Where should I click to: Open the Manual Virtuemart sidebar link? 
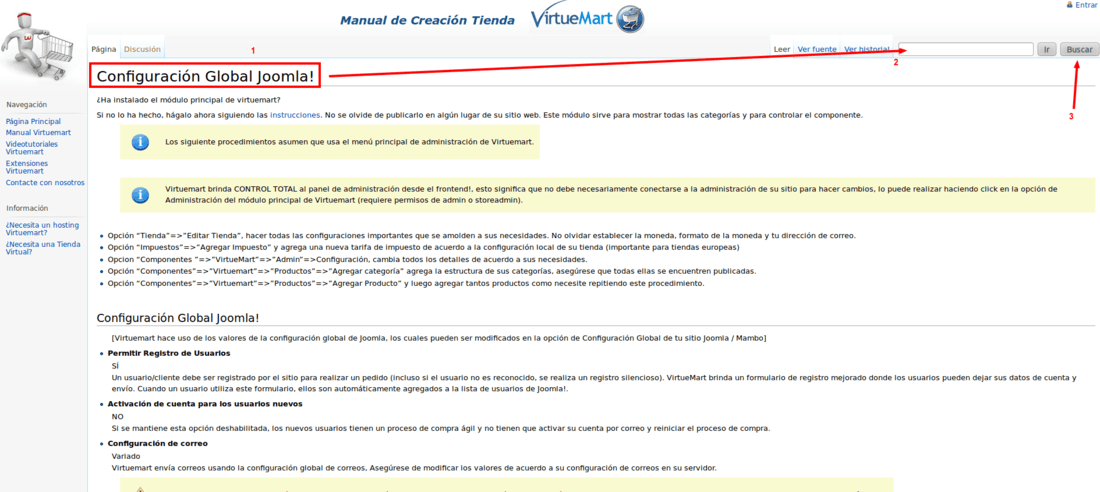tap(38, 132)
